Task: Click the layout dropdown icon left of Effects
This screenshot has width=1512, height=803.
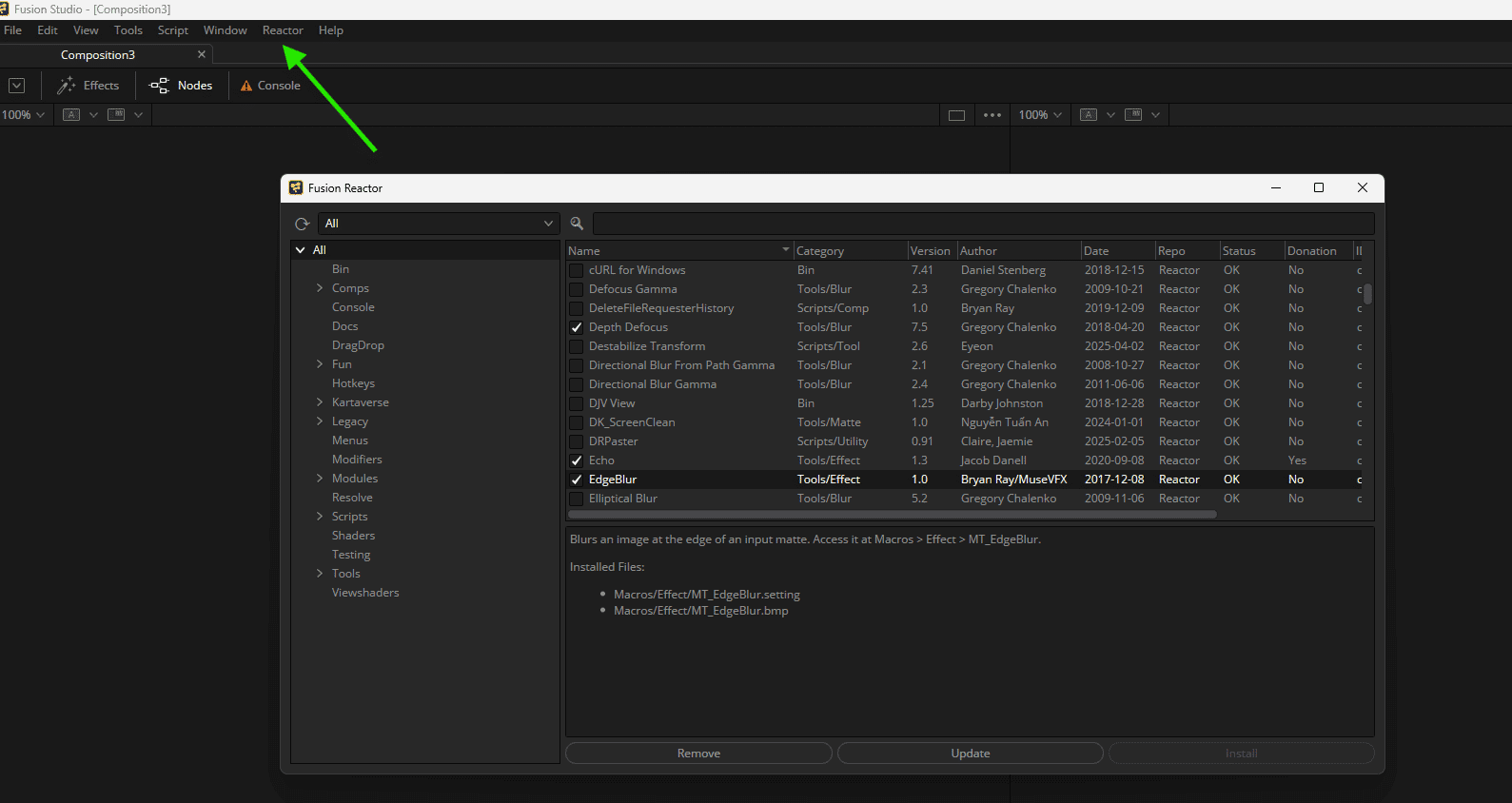Action: 16,86
